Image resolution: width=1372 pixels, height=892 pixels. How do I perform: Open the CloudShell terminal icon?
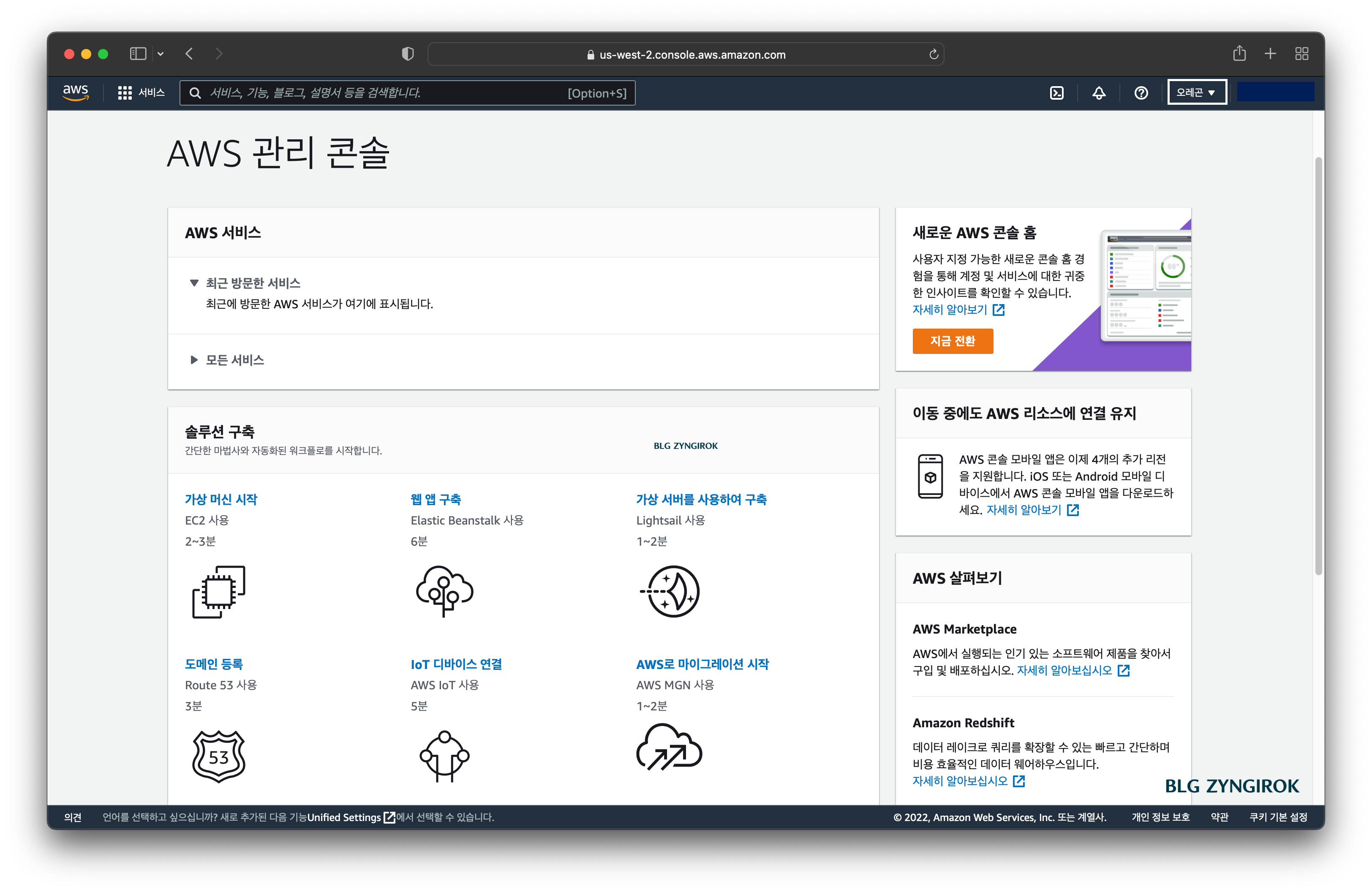(x=1056, y=92)
